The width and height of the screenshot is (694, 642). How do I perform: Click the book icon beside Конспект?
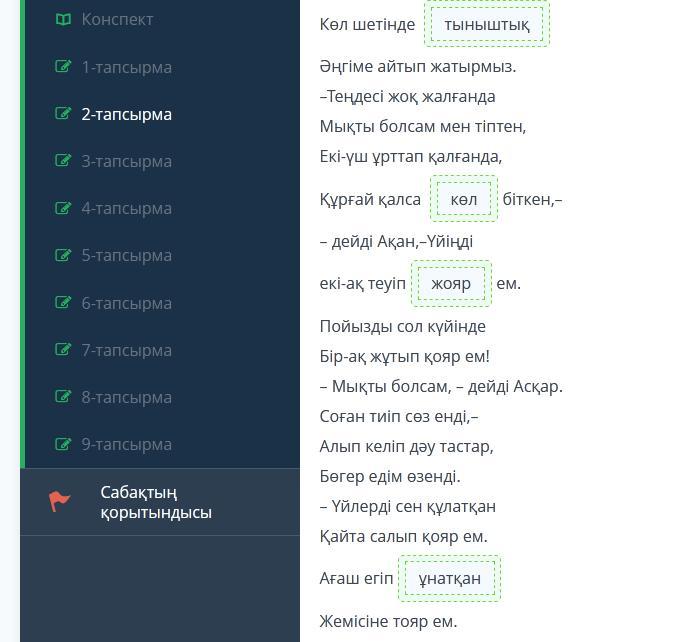[x=63, y=19]
